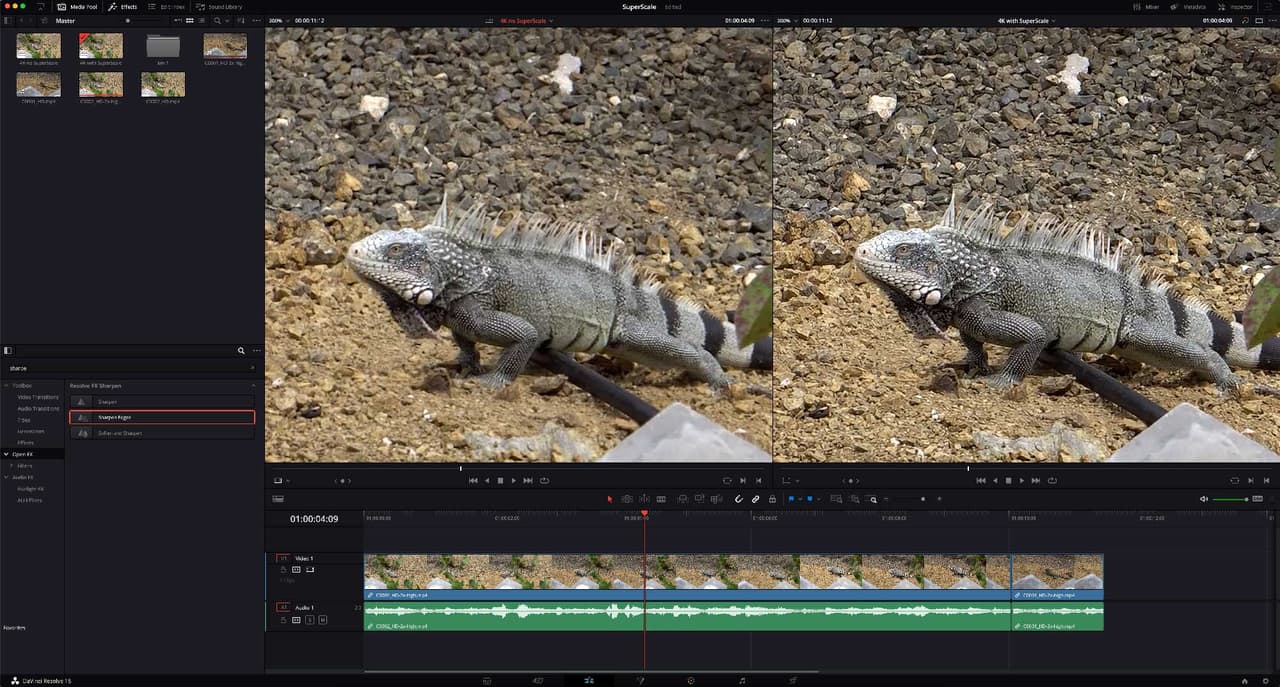
Task: Play the timeline viewer forward
Action: (x=1022, y=480)
